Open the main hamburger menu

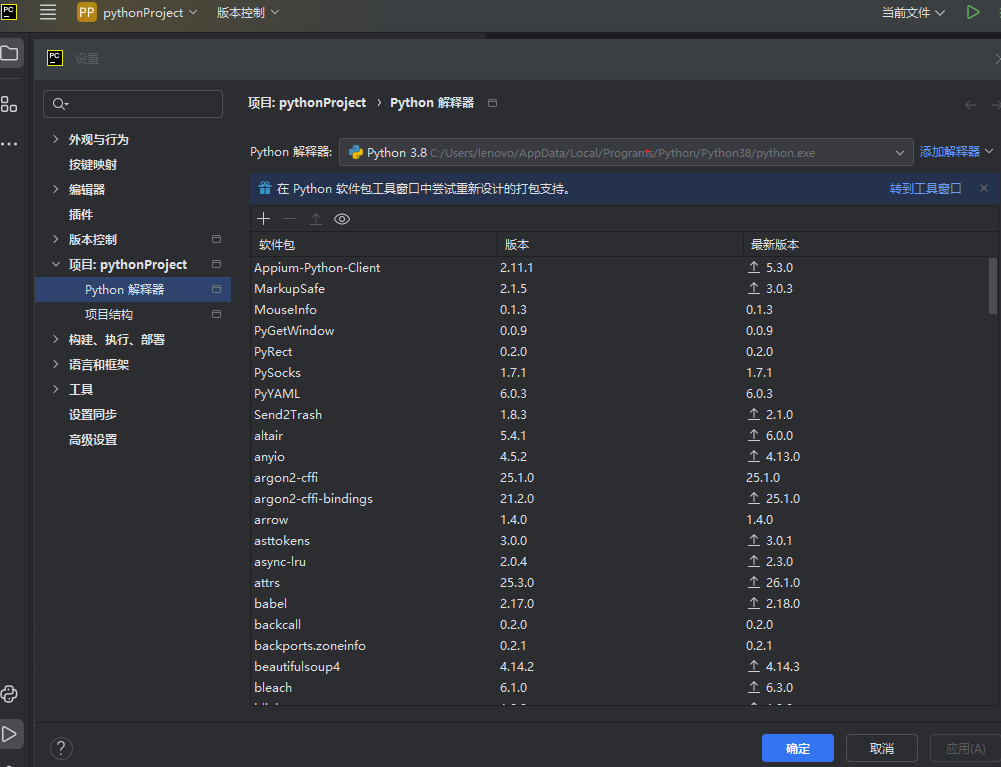(48, 12)
